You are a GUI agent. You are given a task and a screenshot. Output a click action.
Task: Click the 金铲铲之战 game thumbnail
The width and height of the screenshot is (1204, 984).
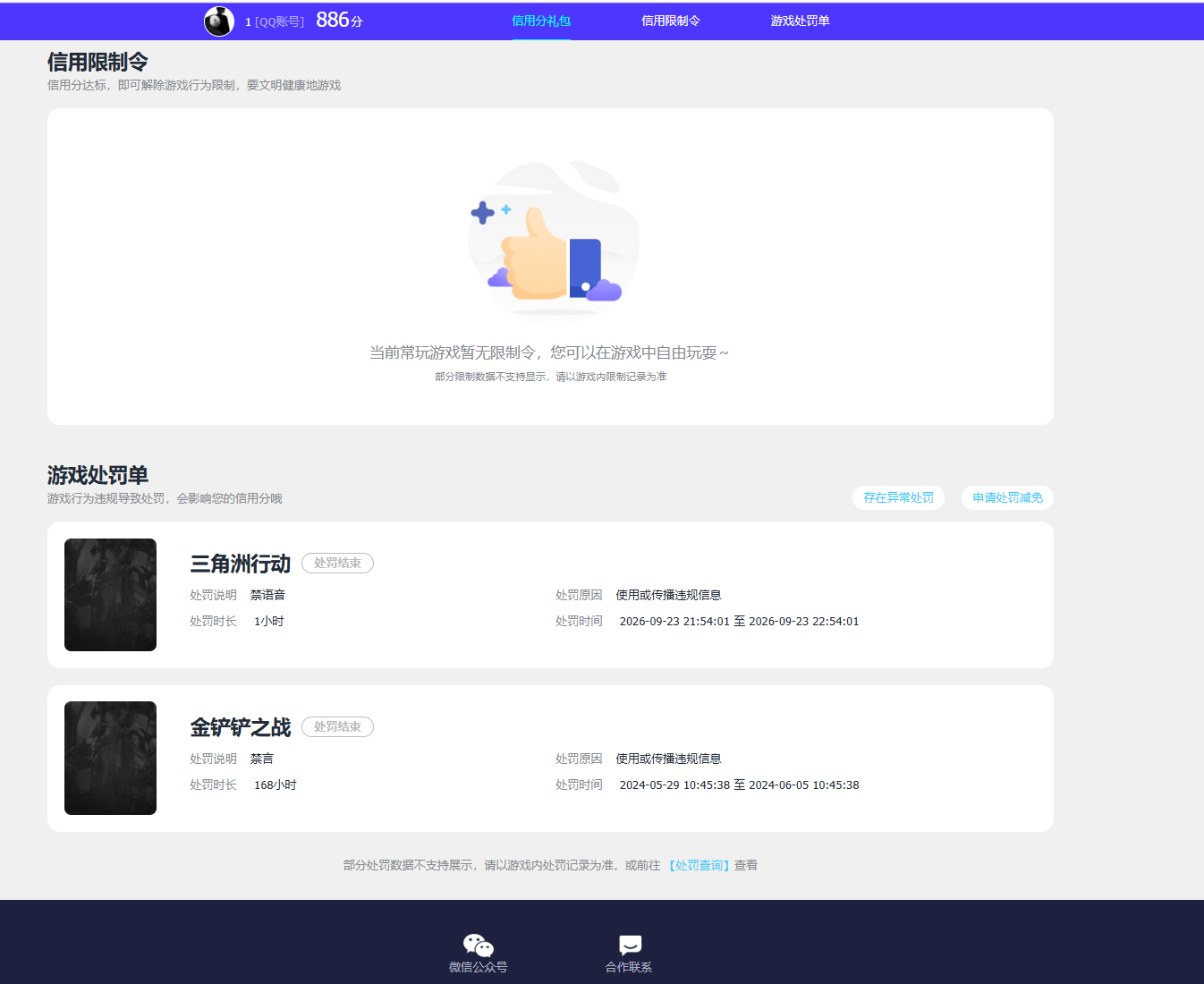110,758
